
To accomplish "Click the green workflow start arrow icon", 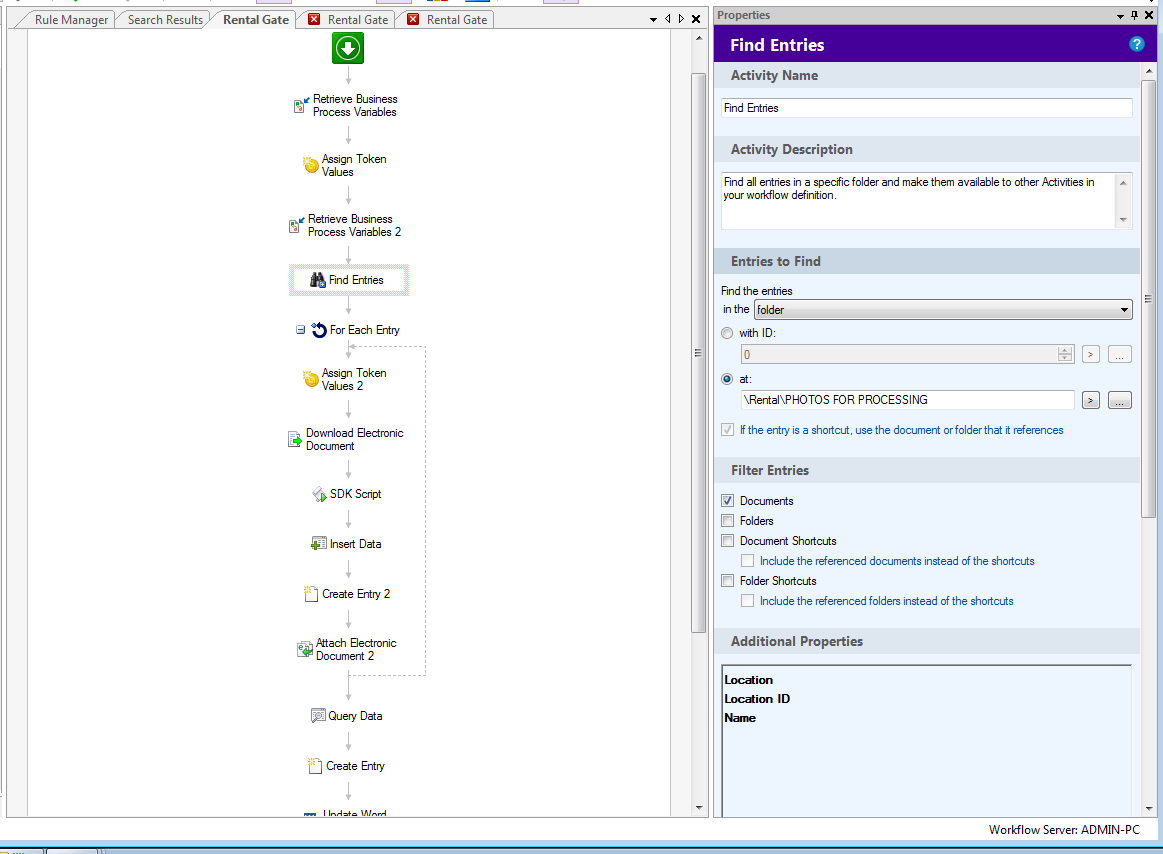I will click(x=348, y=48).
